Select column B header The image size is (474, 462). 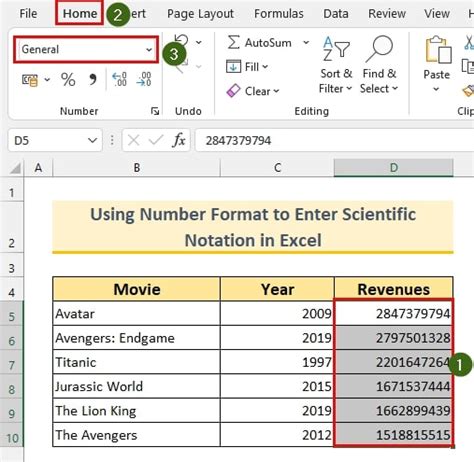coord(137,168)
